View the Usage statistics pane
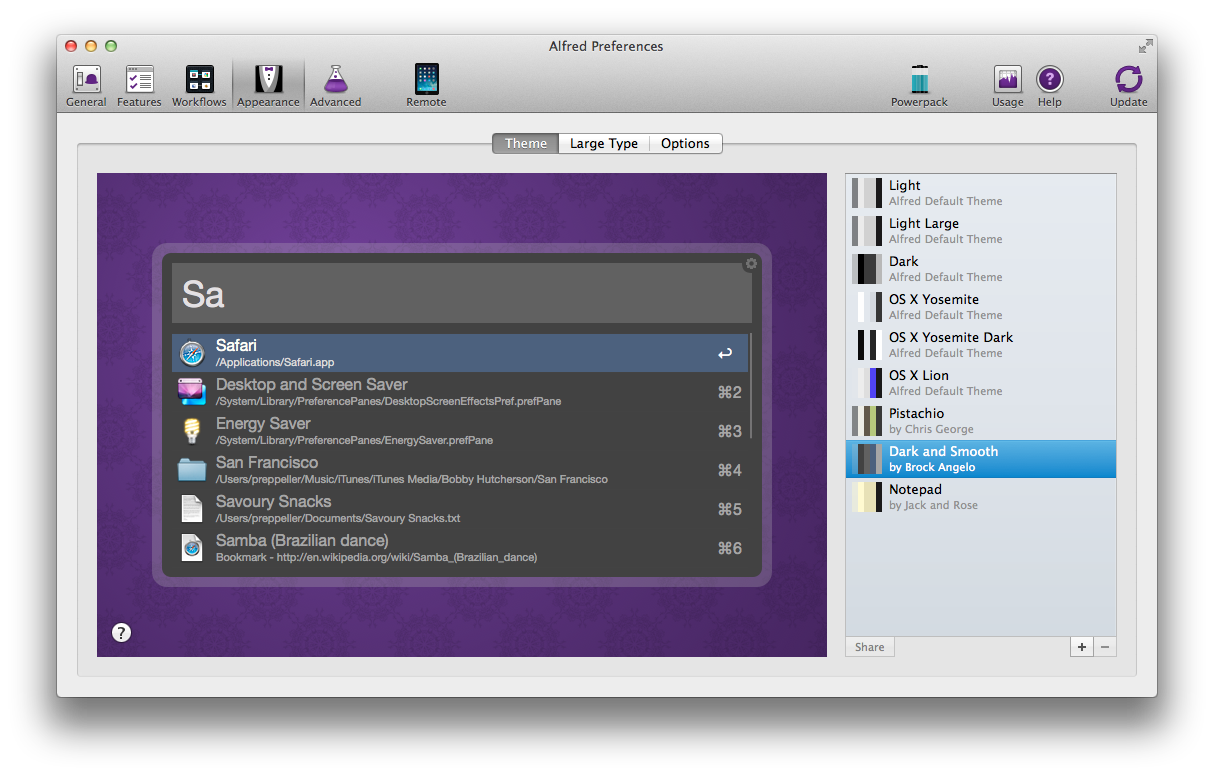This screenshot has width=1214, height=776. [x=1007, y=86]
